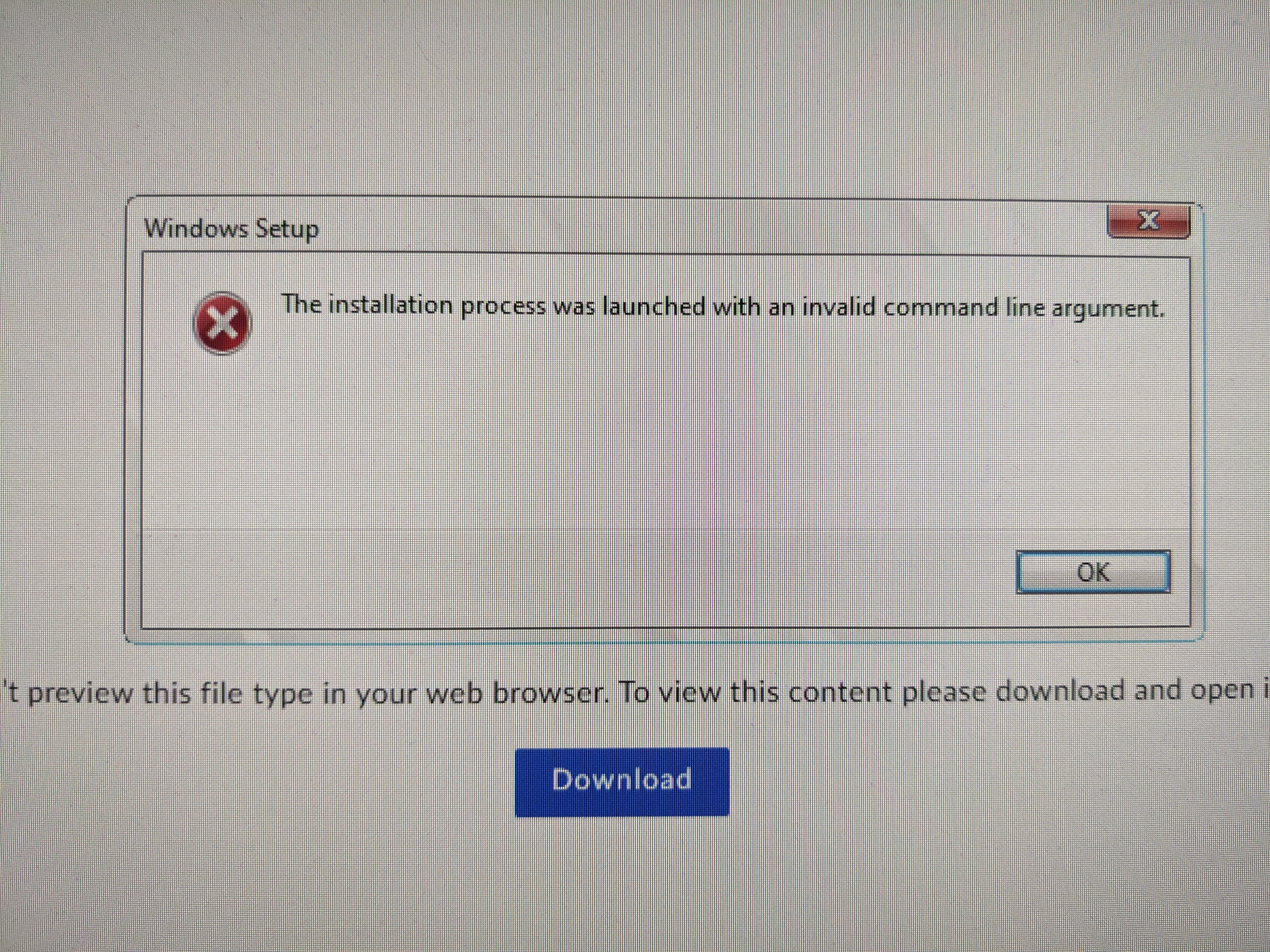Click empty page area right of Download
This screenshot has height=952, width=1270.
pos(999,782)
